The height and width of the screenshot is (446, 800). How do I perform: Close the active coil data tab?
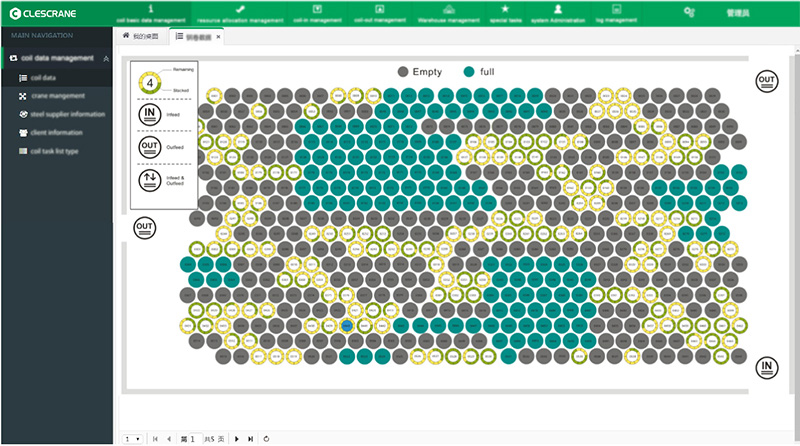[219, 37]
